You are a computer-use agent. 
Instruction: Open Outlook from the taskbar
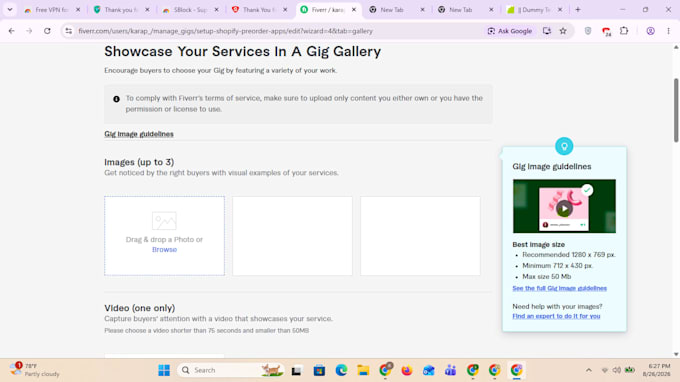(x=428, y=370)
